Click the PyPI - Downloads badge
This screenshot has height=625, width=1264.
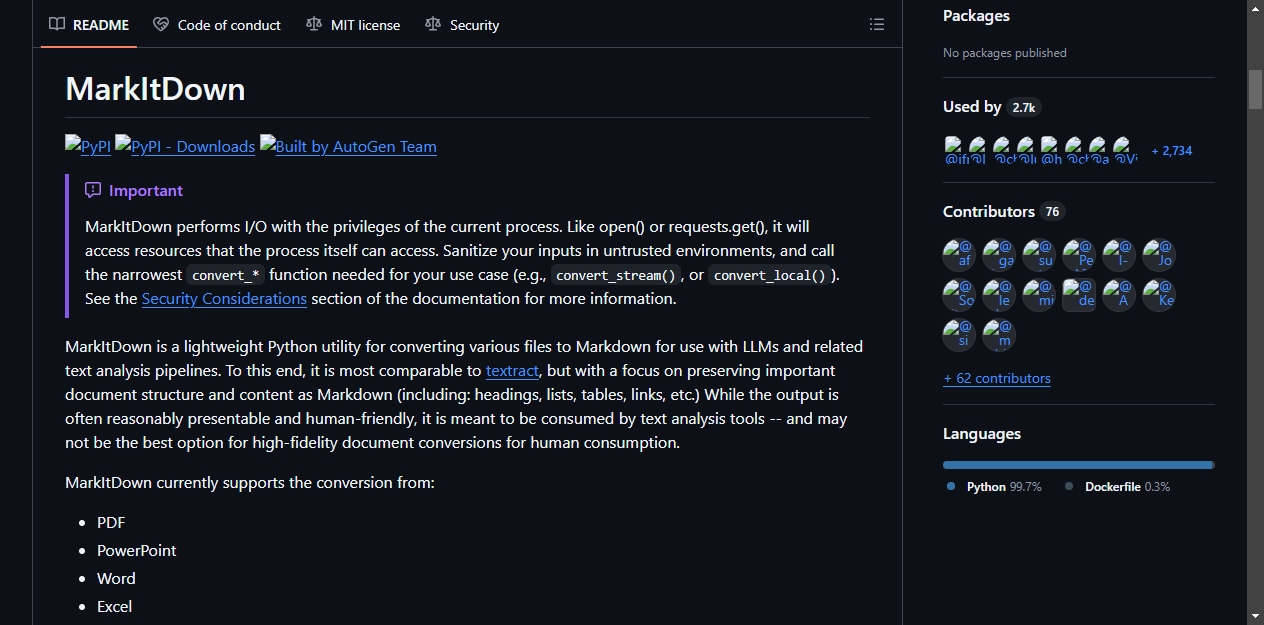185,146
